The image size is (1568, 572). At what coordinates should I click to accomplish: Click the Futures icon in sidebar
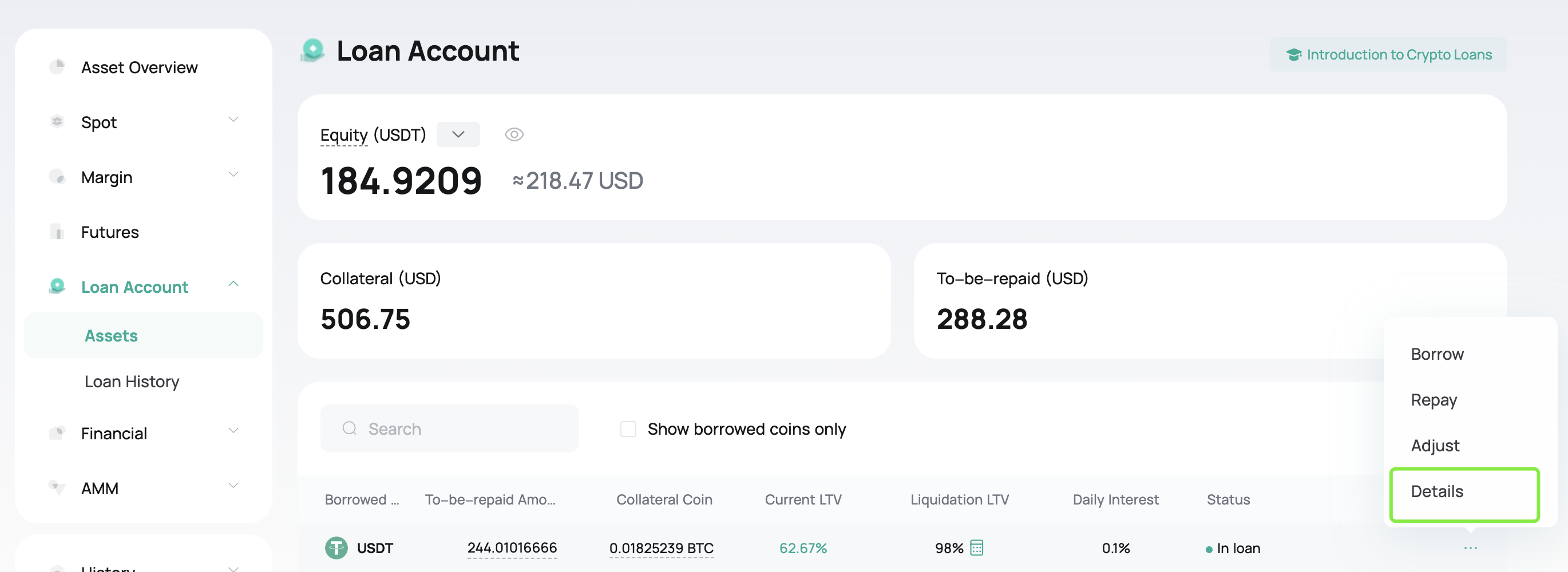[57, 232]
